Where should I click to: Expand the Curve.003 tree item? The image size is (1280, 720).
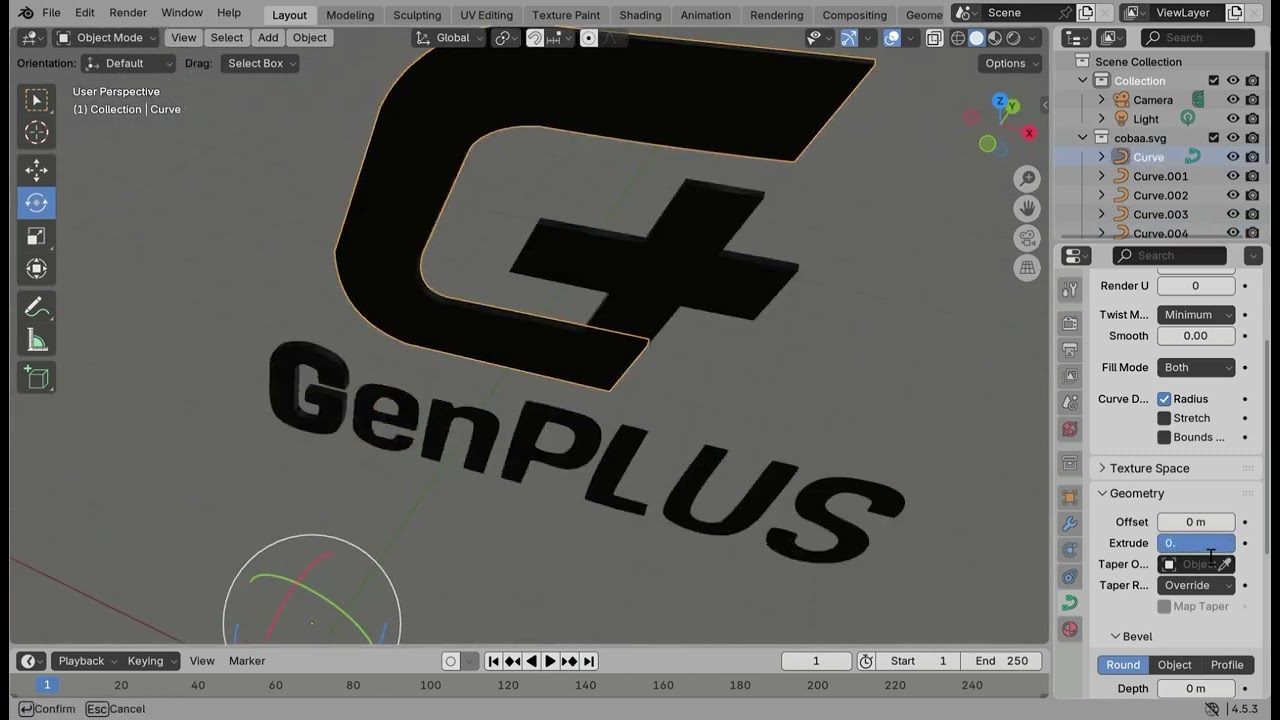point(1102,214)
